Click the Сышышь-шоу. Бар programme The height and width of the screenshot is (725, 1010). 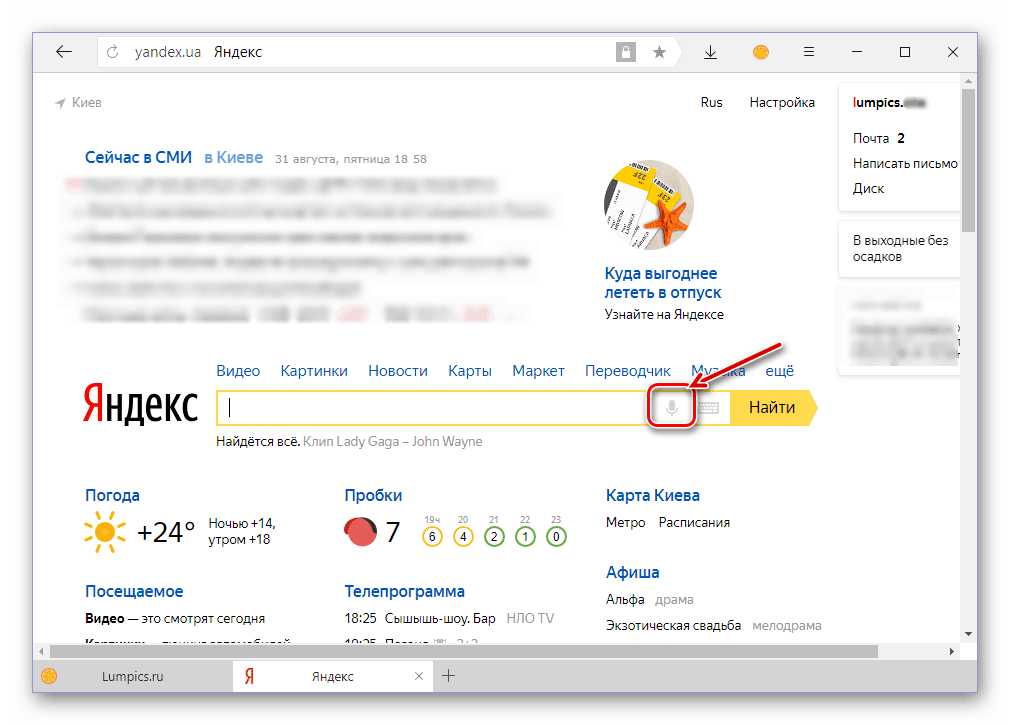[x=440, y=618]
